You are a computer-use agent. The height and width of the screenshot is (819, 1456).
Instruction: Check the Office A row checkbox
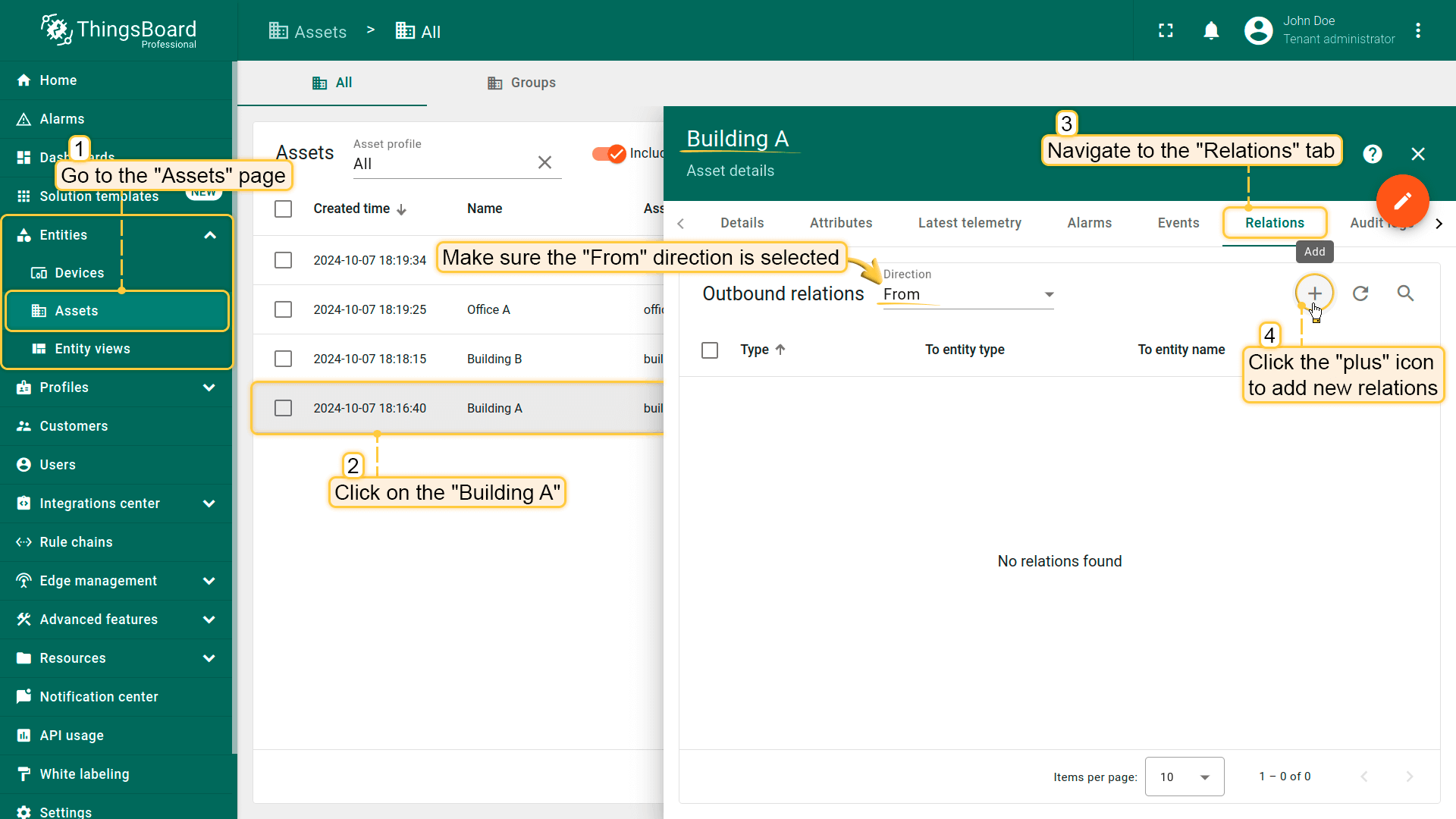tap(283, 309)
